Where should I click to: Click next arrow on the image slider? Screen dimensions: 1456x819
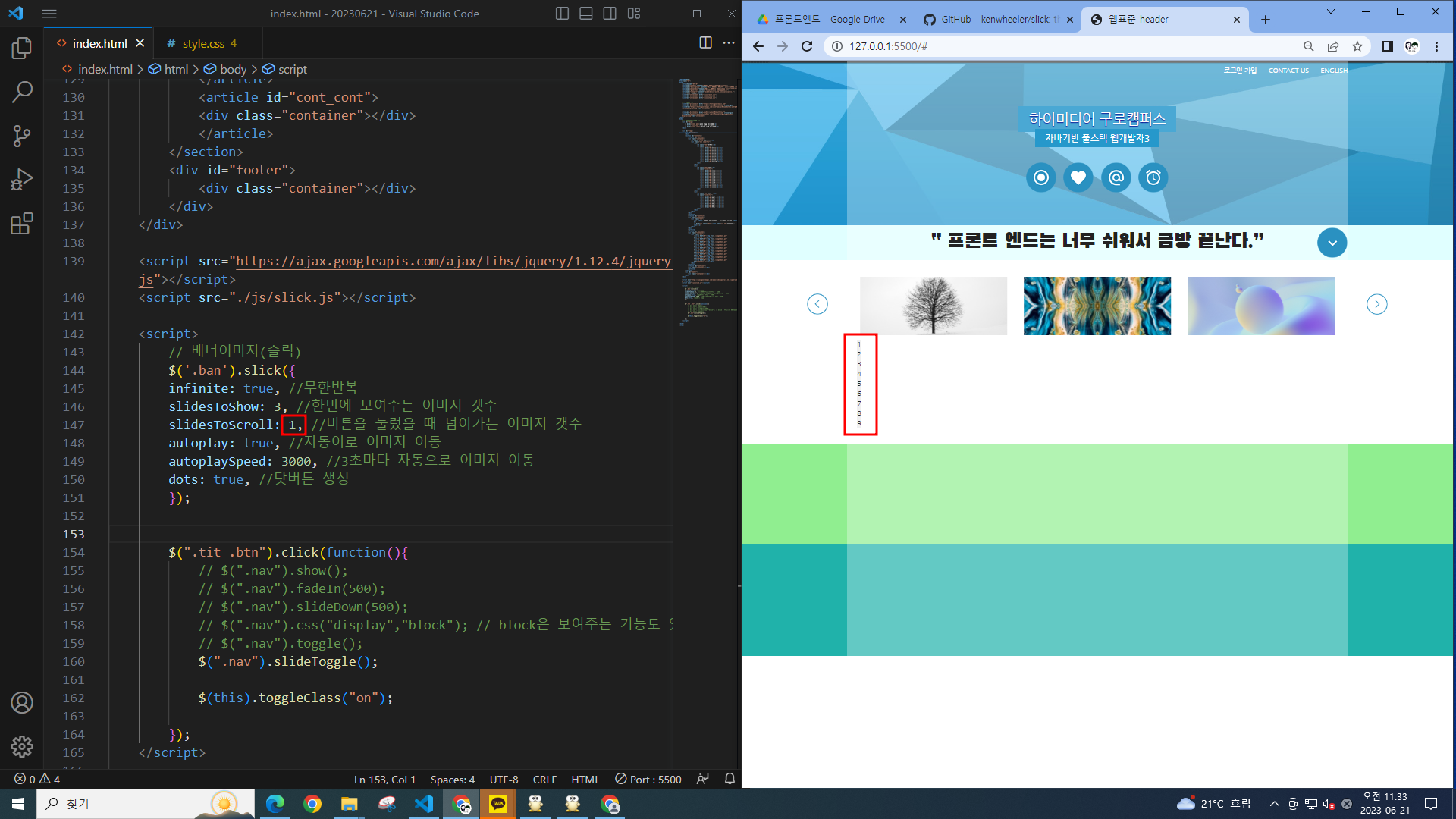pyautogui.click(x=1376, y=304)
